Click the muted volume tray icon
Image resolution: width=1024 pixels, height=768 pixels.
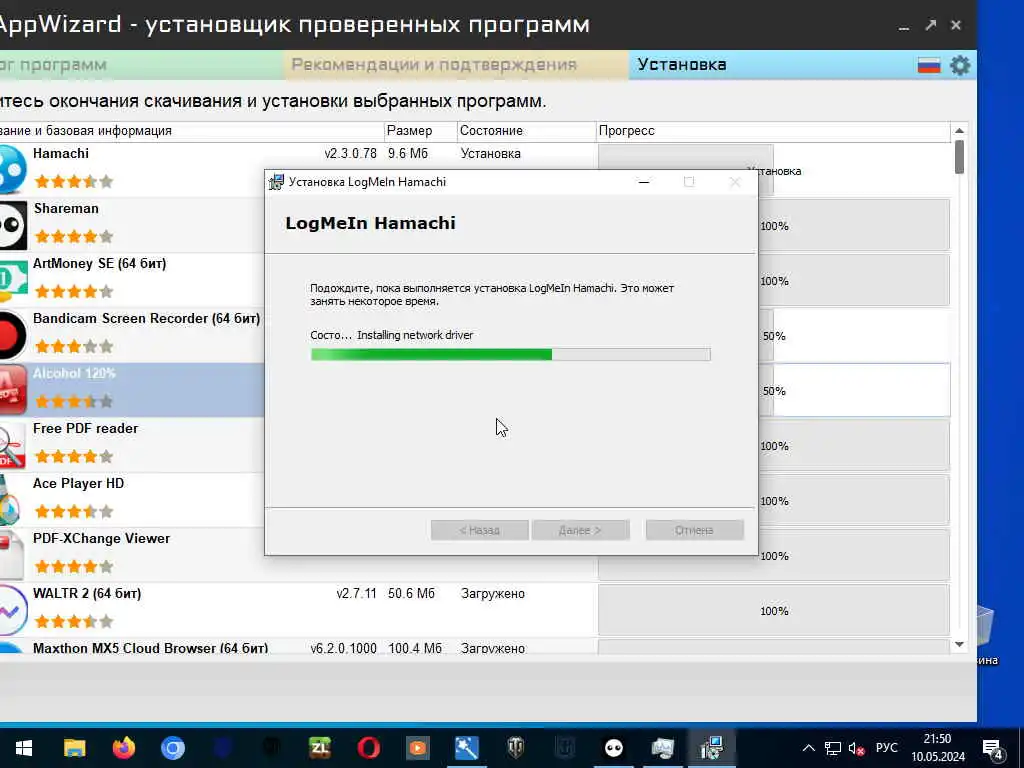pos(856,748)
